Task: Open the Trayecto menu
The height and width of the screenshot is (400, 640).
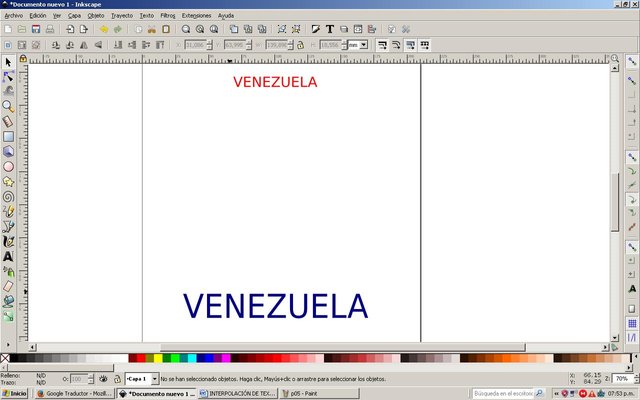Action: click(x=122, y=16)
